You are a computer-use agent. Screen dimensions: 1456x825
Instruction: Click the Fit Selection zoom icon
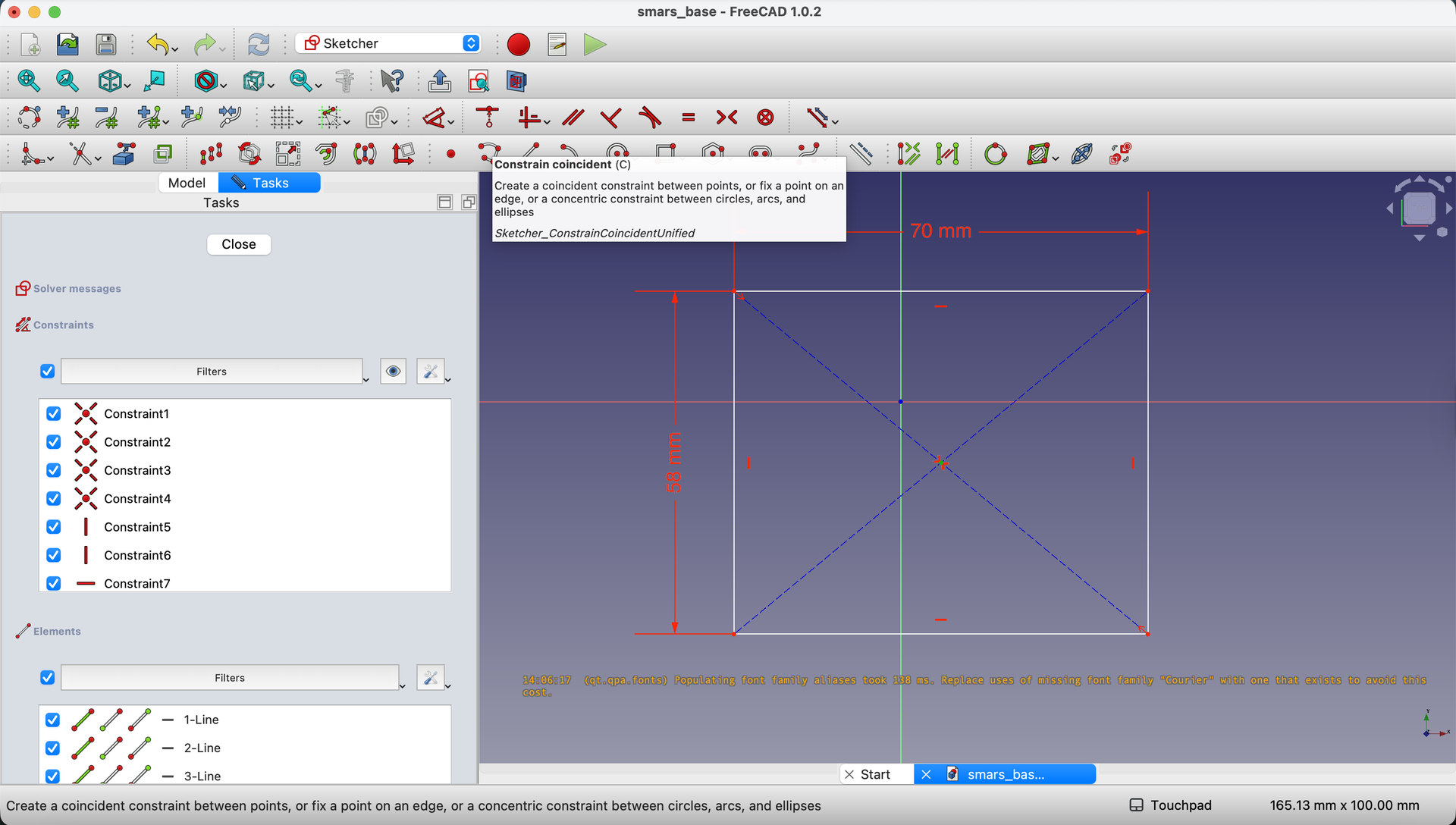point(67,80)
